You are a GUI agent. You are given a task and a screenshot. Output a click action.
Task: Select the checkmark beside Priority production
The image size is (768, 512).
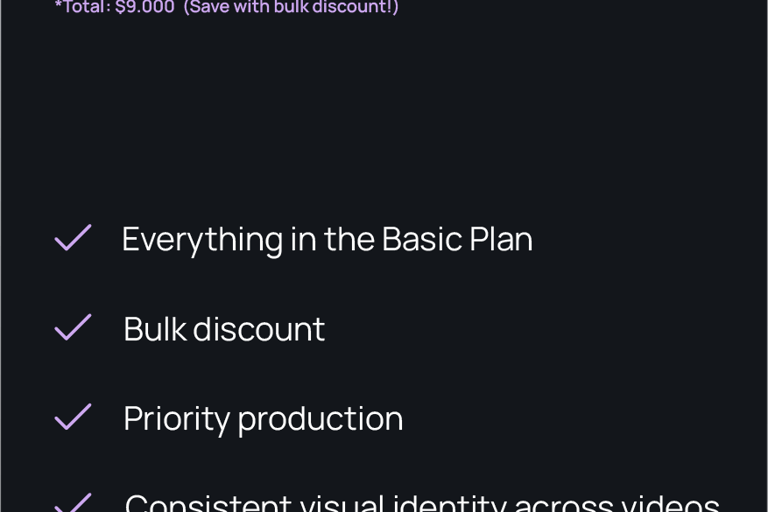72,416
